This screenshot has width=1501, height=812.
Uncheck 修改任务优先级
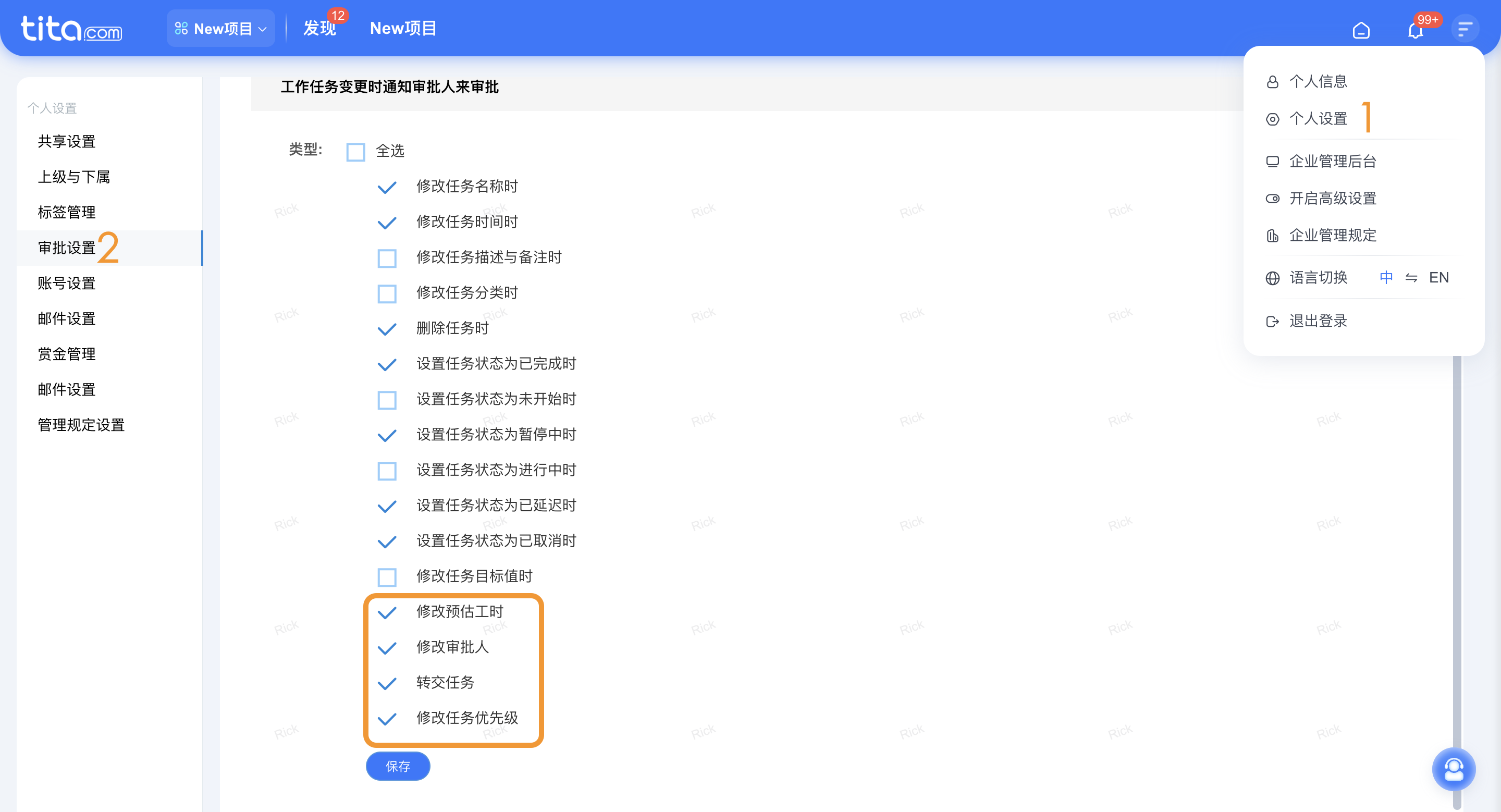click(387, 719)
